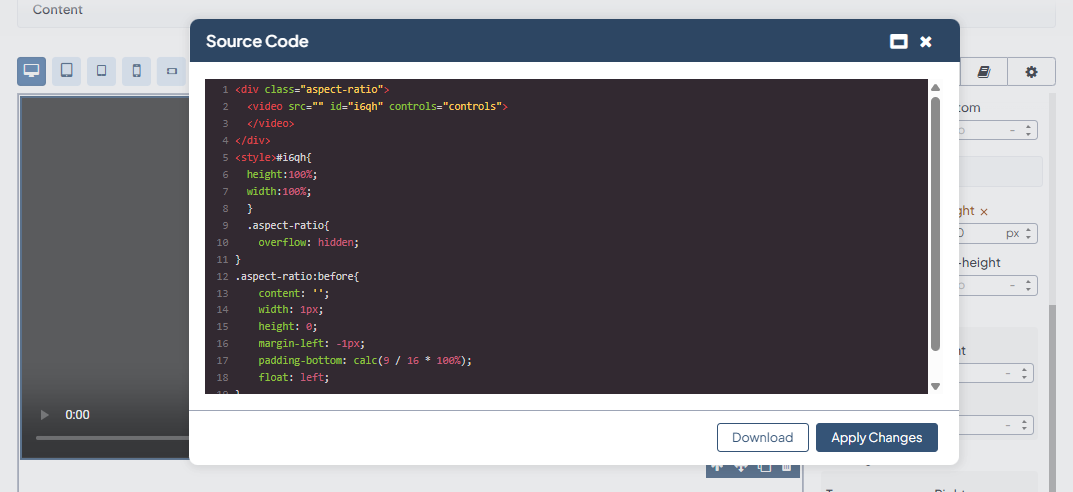Click the padding-bottom calc code line

365,361
